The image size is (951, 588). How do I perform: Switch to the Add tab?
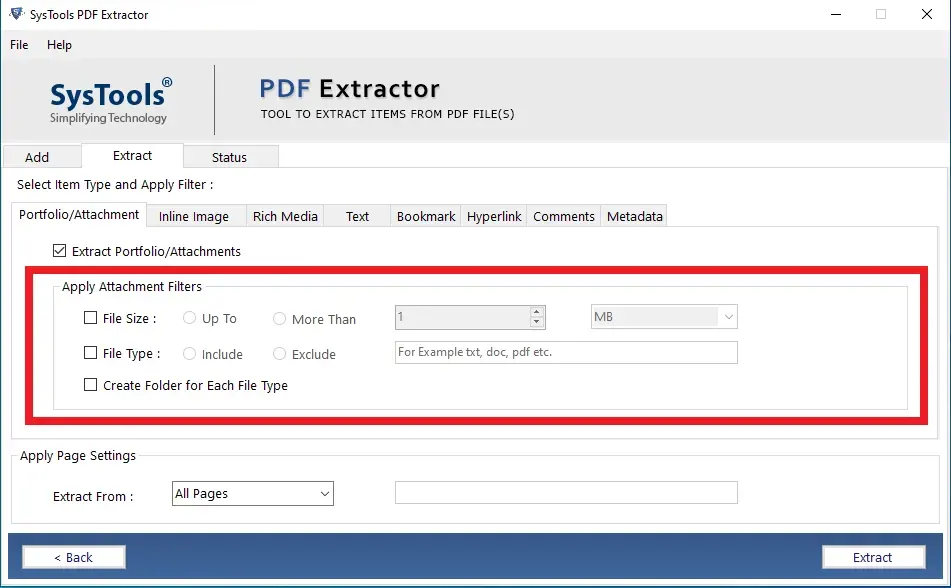click(x=42, y=157)
